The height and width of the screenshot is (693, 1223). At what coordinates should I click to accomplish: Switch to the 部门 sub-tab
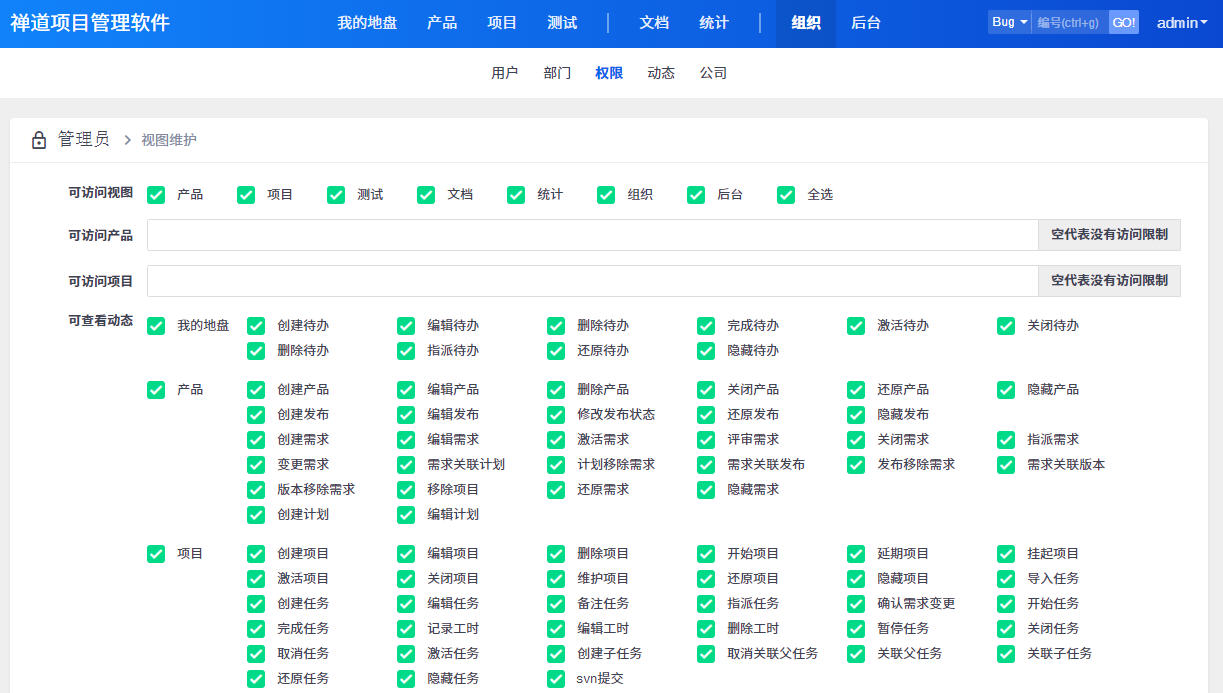click(557, 73)
